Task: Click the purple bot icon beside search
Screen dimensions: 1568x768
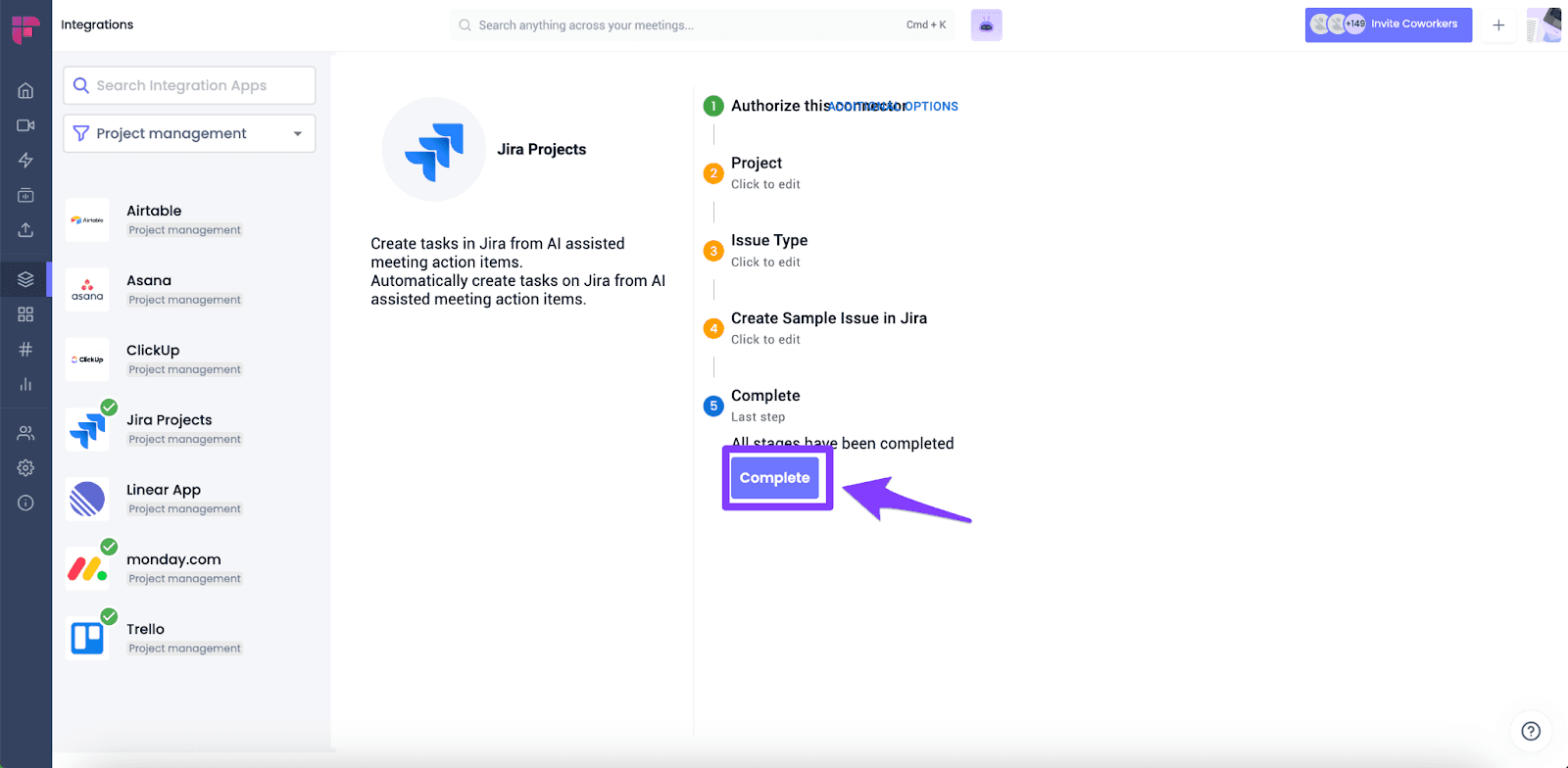Action: [x=986, y=25]
